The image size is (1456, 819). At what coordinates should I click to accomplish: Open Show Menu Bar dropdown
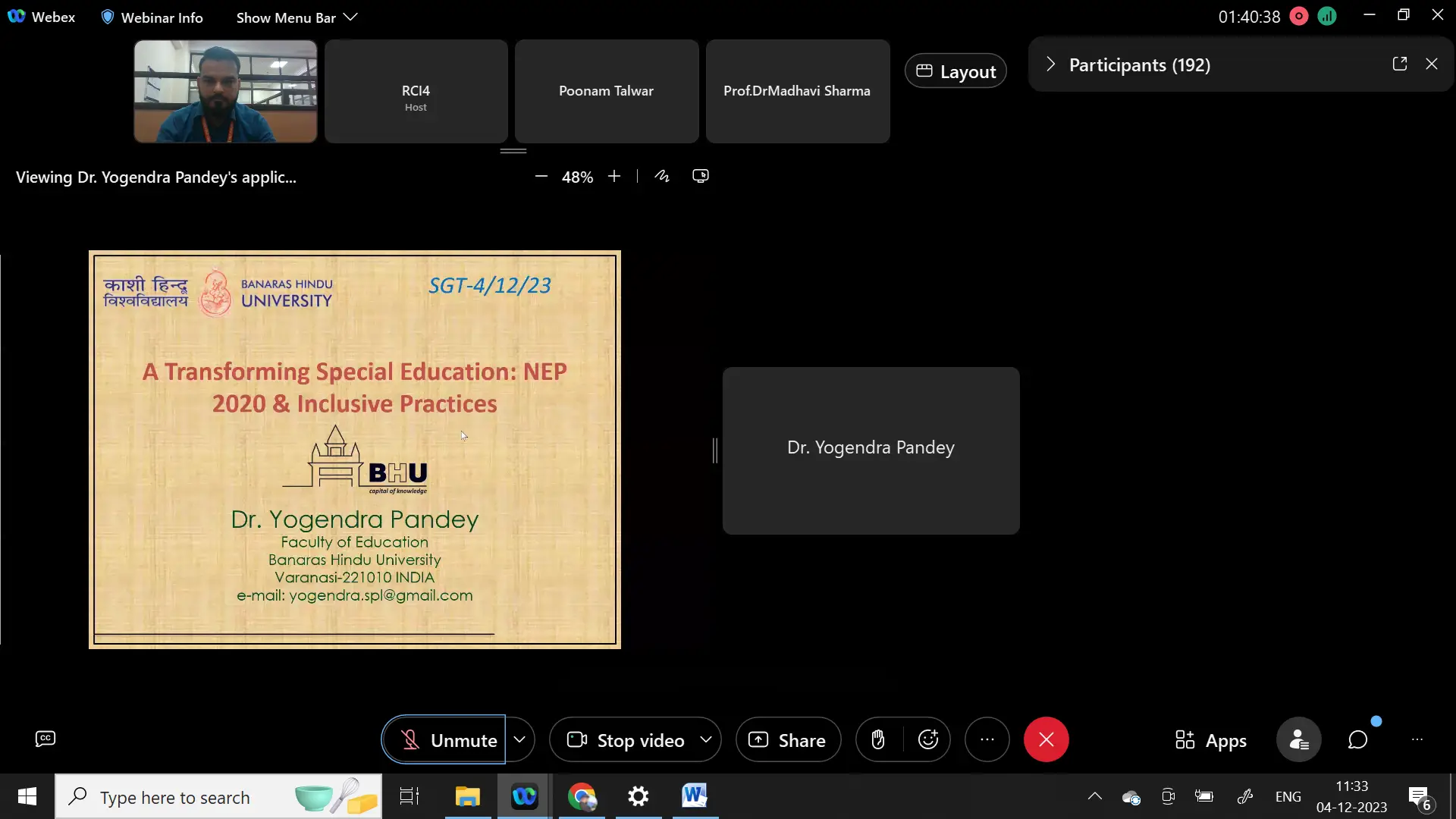click(297, 17)
